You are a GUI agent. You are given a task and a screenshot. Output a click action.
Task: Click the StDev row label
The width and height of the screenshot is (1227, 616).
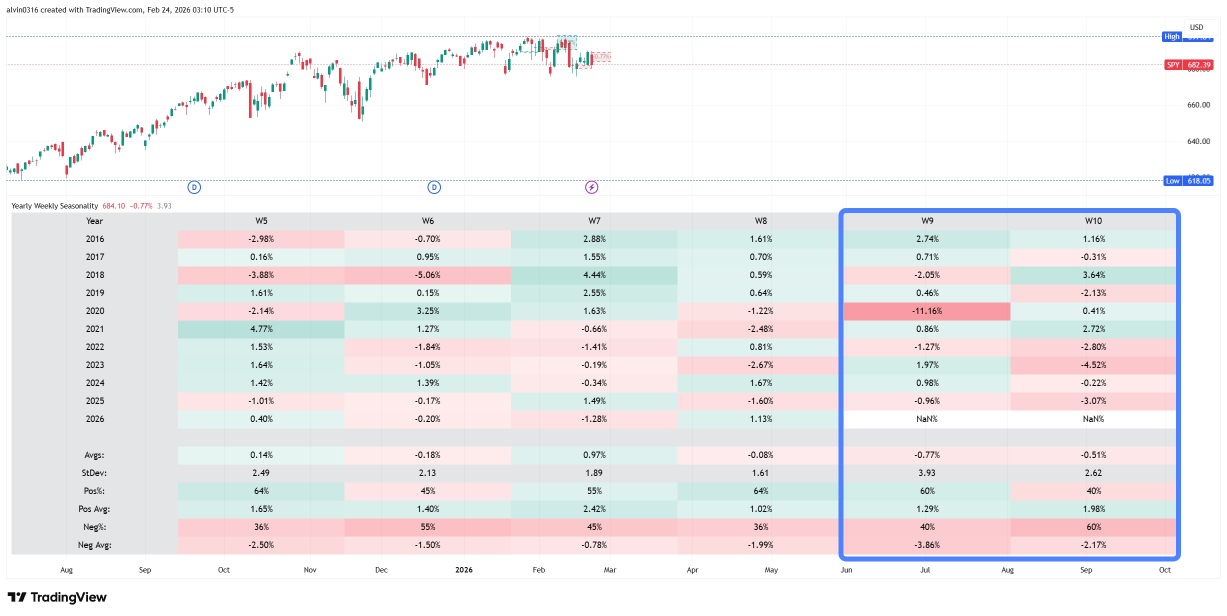point(95,473)
